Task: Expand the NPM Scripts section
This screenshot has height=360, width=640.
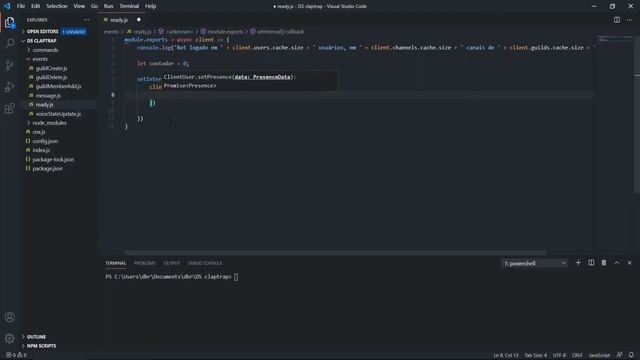Action: tap(41, 346)
